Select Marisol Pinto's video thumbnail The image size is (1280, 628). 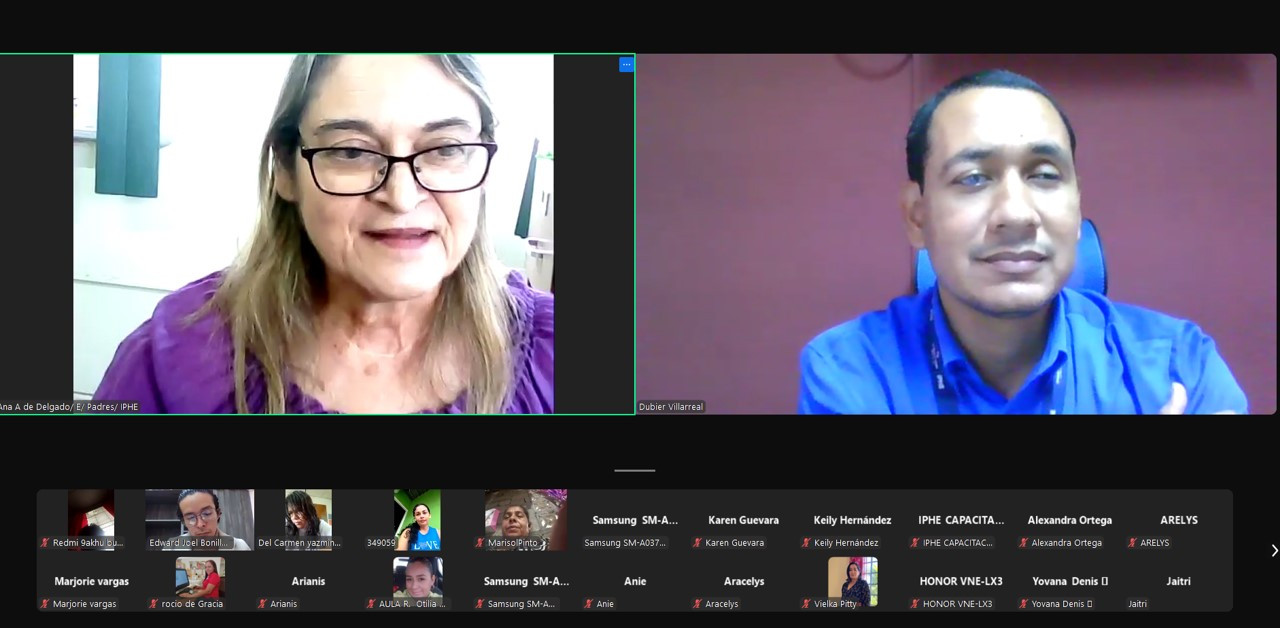click(x=526, y=520)
